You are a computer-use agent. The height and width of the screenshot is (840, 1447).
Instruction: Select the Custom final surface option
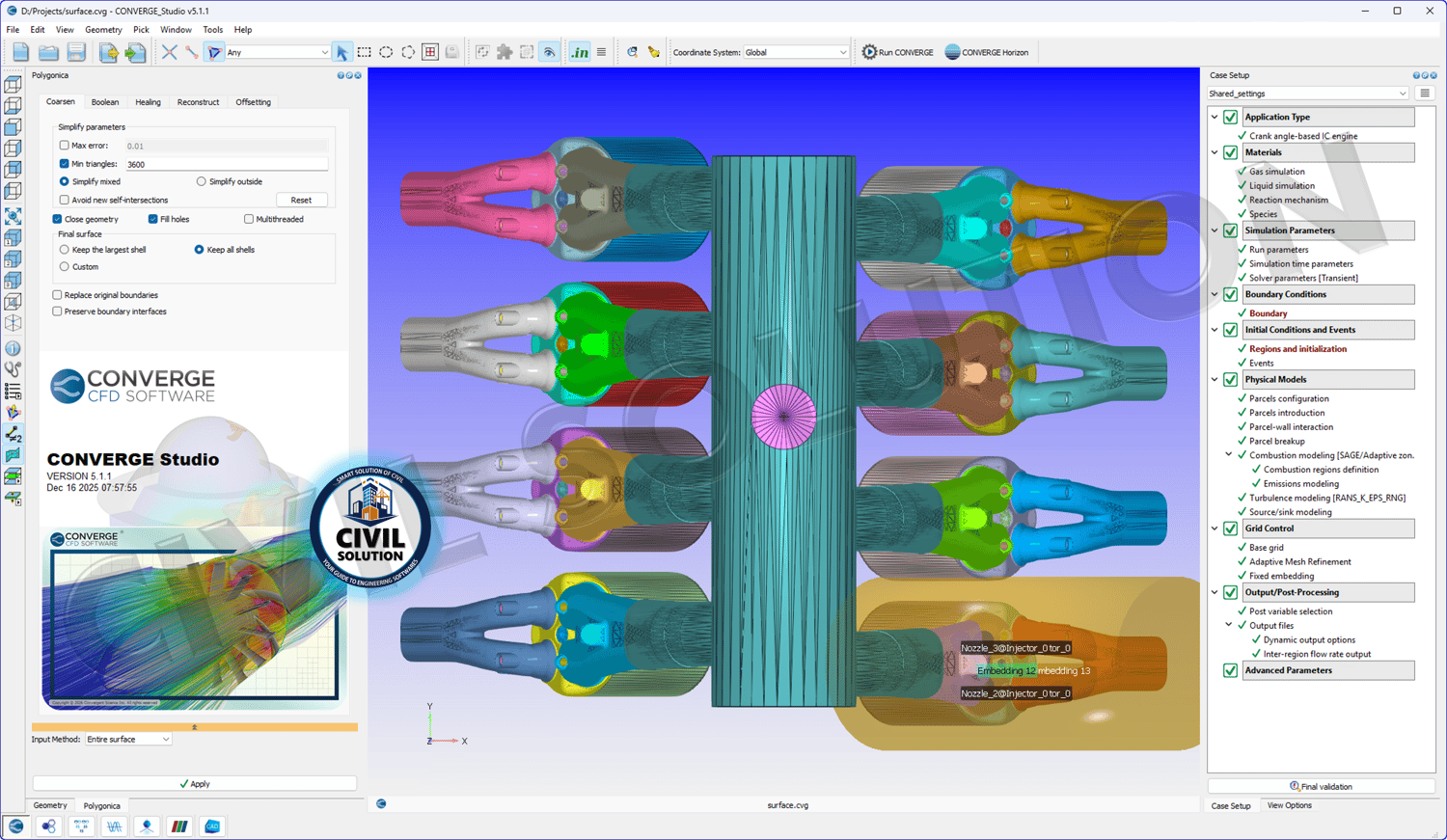tap(65, 267)
